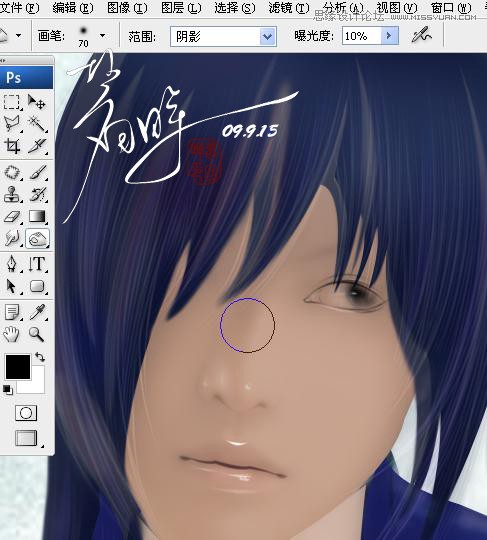This screenshot has width=487, height=540.
Task: Click the black foreground color swatch
Action: coord(18,367)
